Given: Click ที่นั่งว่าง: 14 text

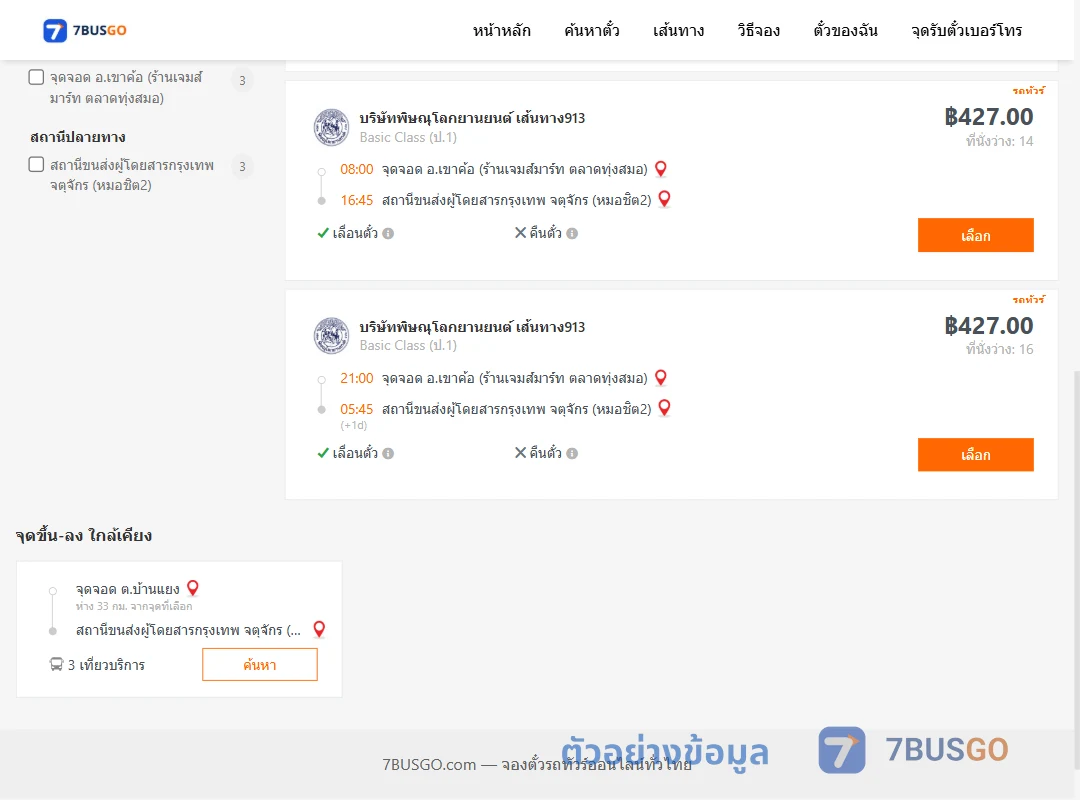Looking at the screenshot, I should pyautogui.click(x=999, y=141).
